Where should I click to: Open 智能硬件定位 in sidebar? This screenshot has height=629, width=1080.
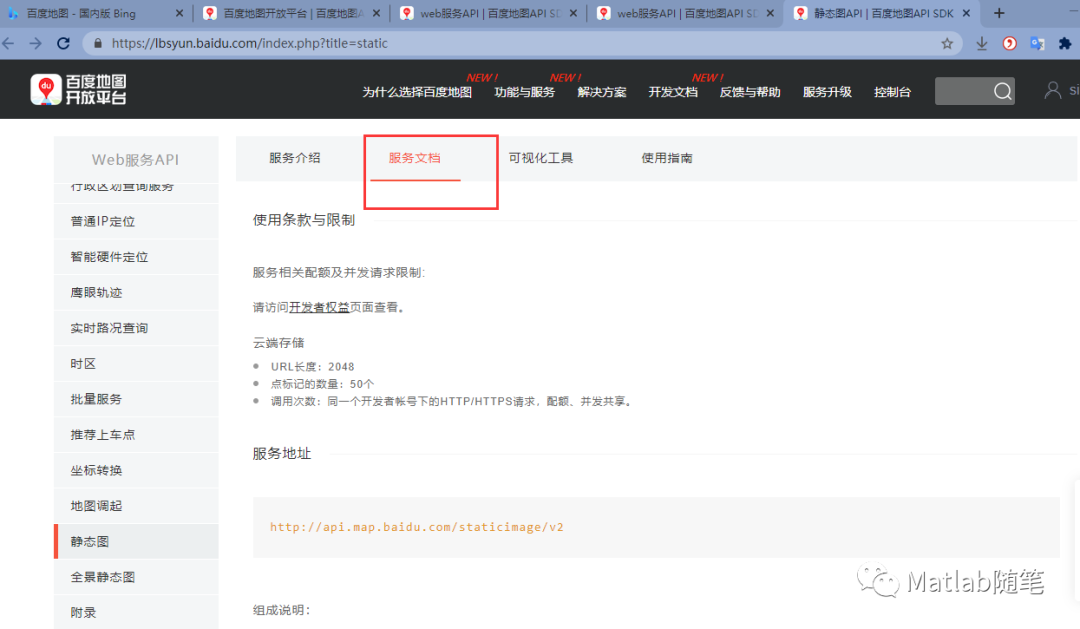point(136,257)
